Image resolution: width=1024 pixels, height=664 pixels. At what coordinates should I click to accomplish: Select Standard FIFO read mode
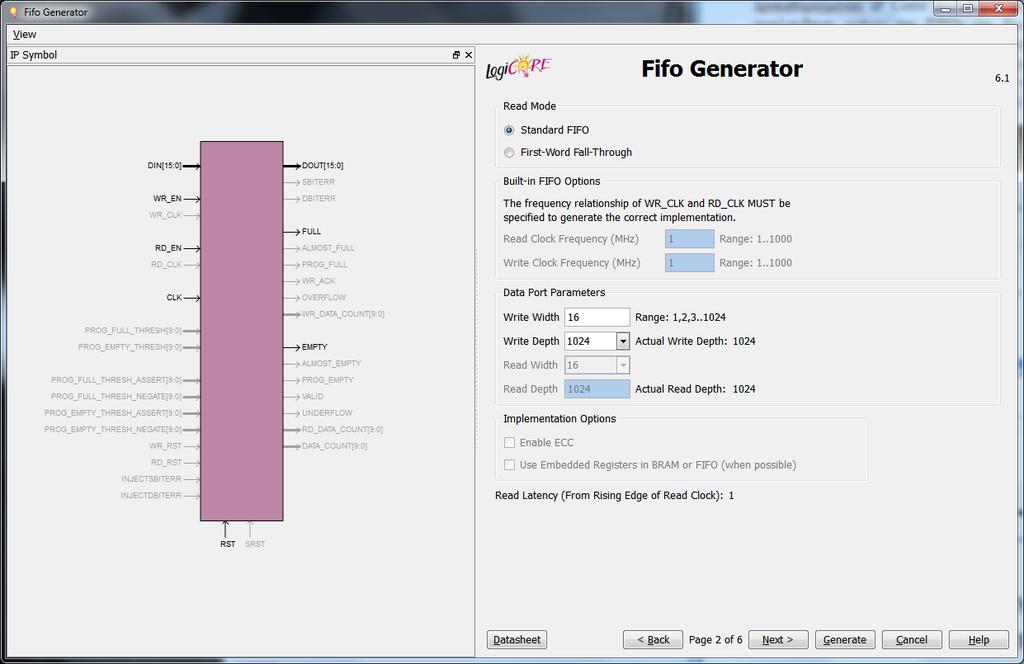[509, 130]
